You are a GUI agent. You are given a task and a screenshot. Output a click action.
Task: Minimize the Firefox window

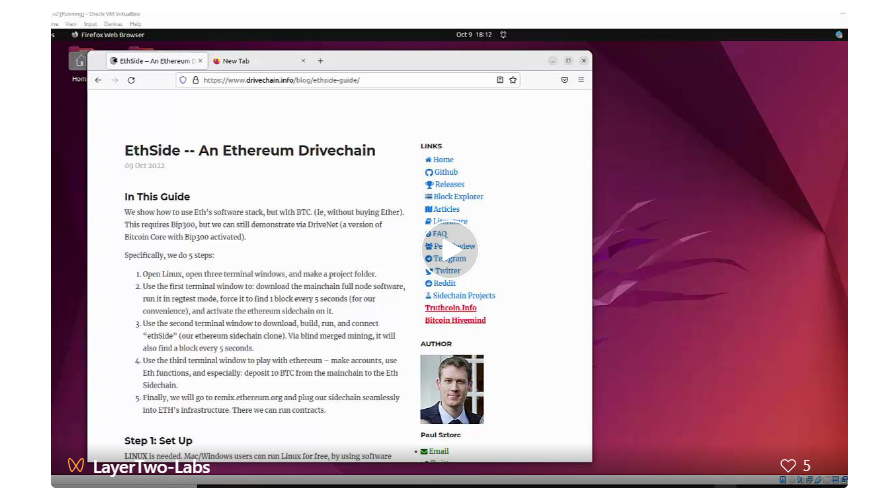(x=552, y=61)
